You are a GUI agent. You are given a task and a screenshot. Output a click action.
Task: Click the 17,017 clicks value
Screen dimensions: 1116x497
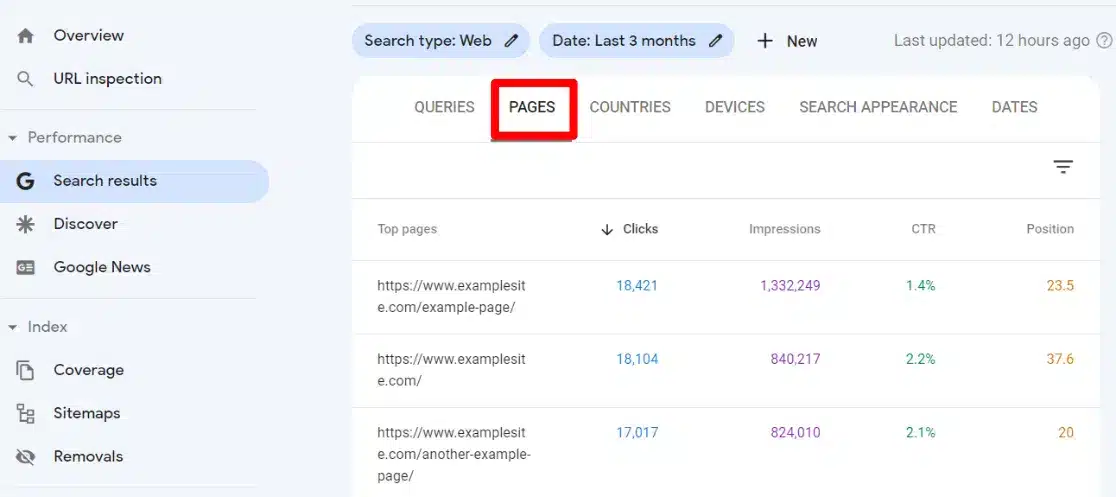pos(637,433)
